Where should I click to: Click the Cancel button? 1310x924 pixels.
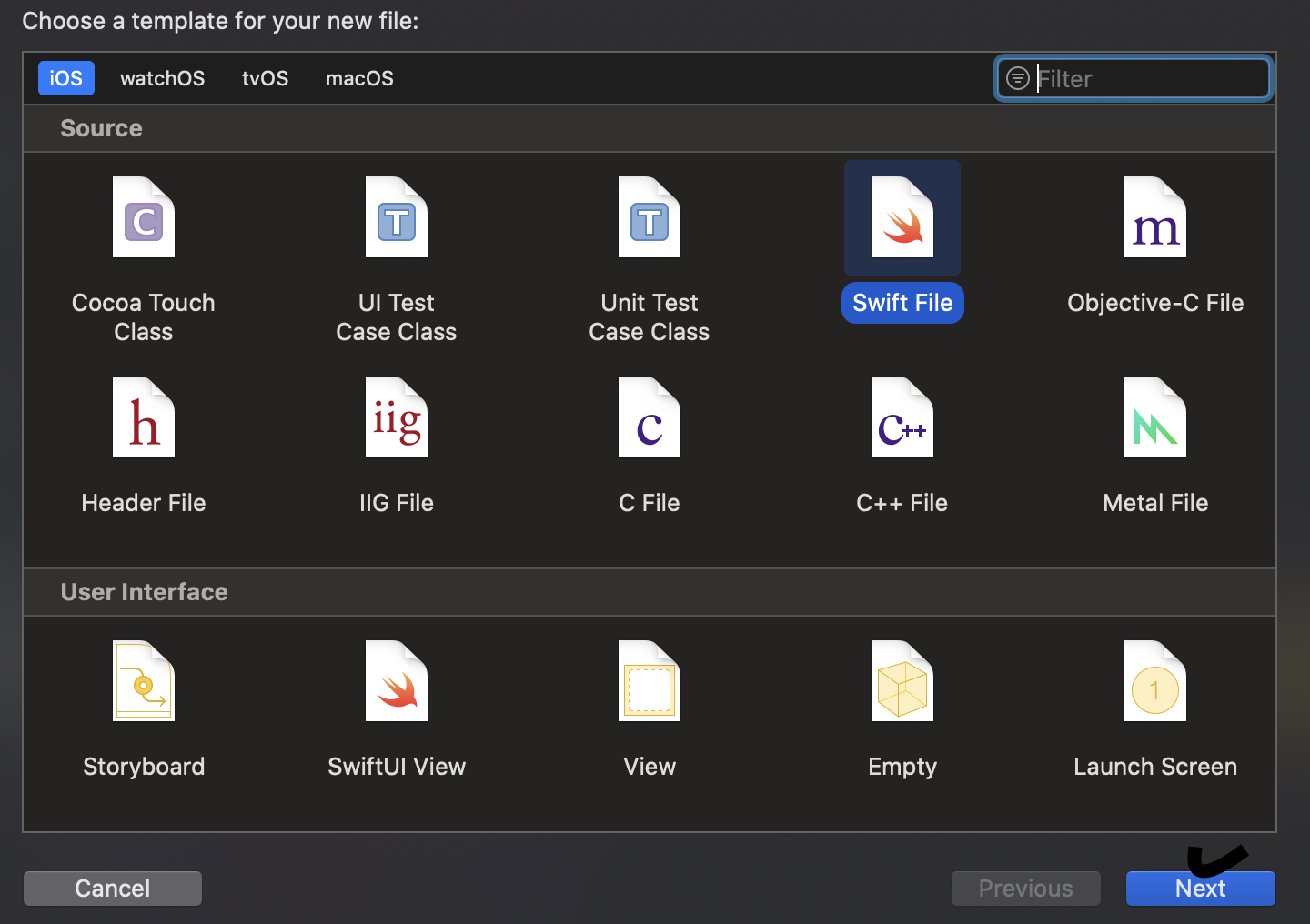click(x=113, y=889)
